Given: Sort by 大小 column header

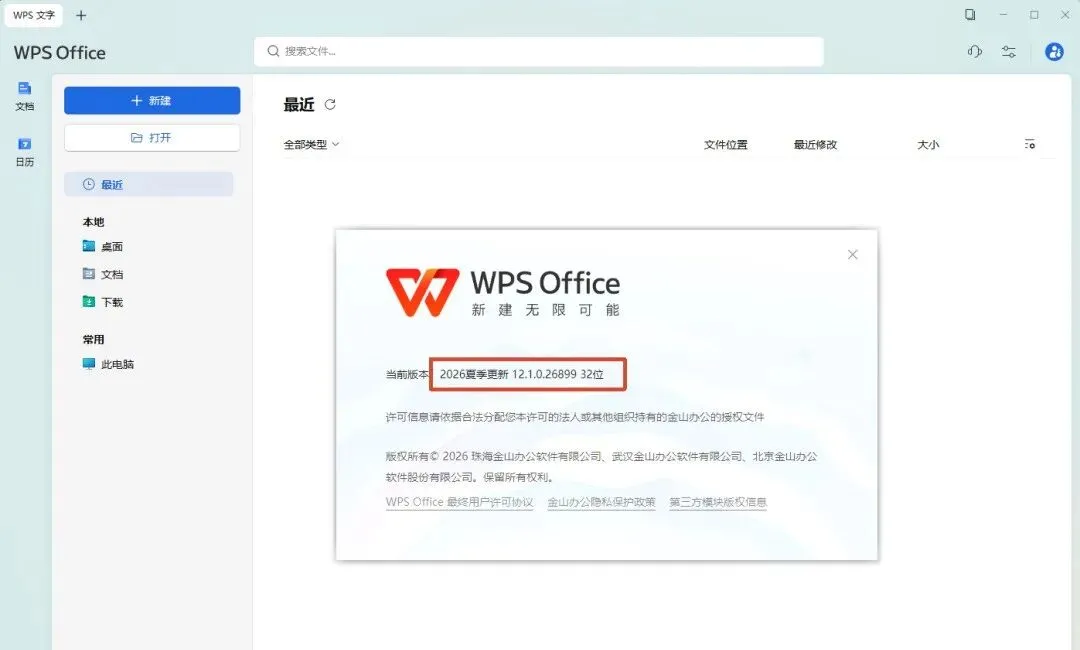Looking at the screenshot, I should (928, 145).
